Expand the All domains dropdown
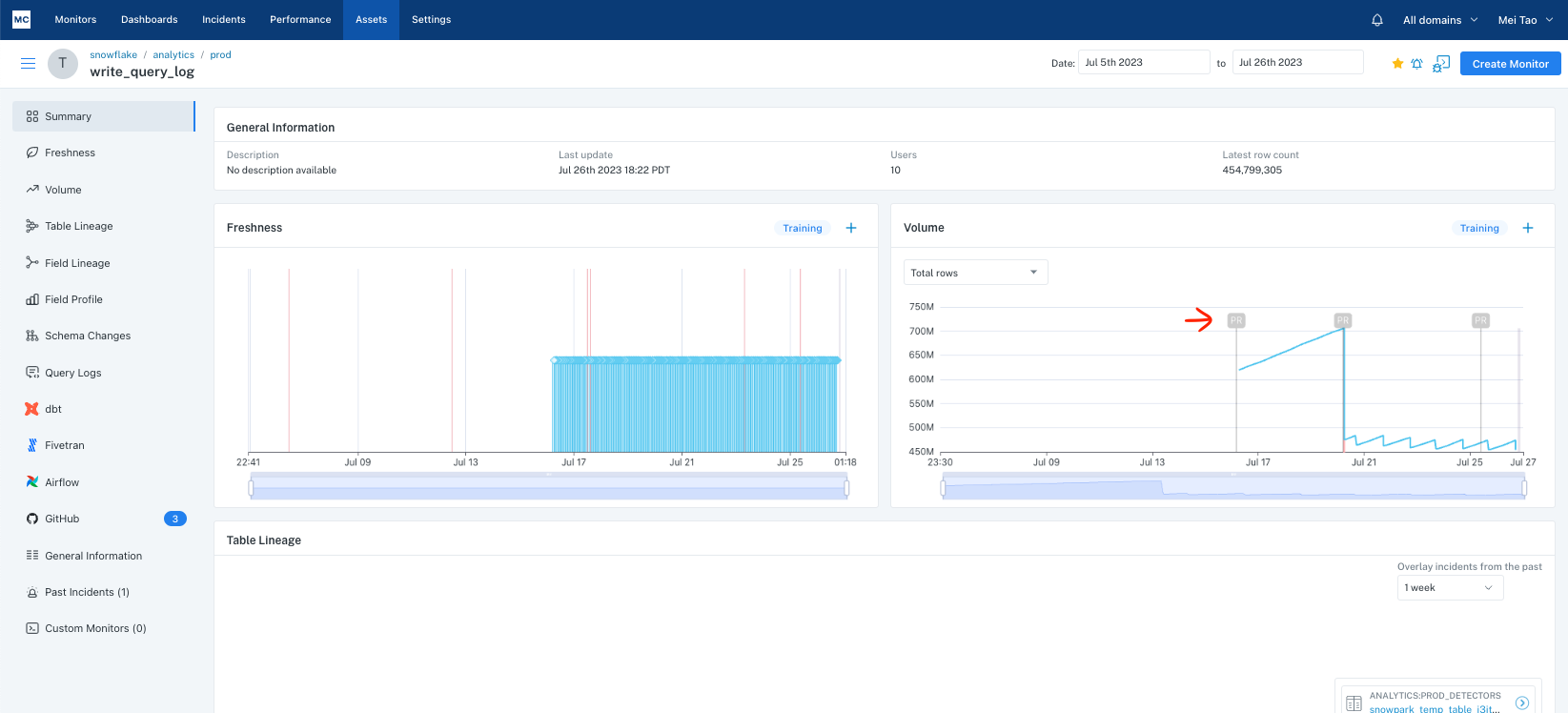The image size is (1568, 713). point(1440,20)
